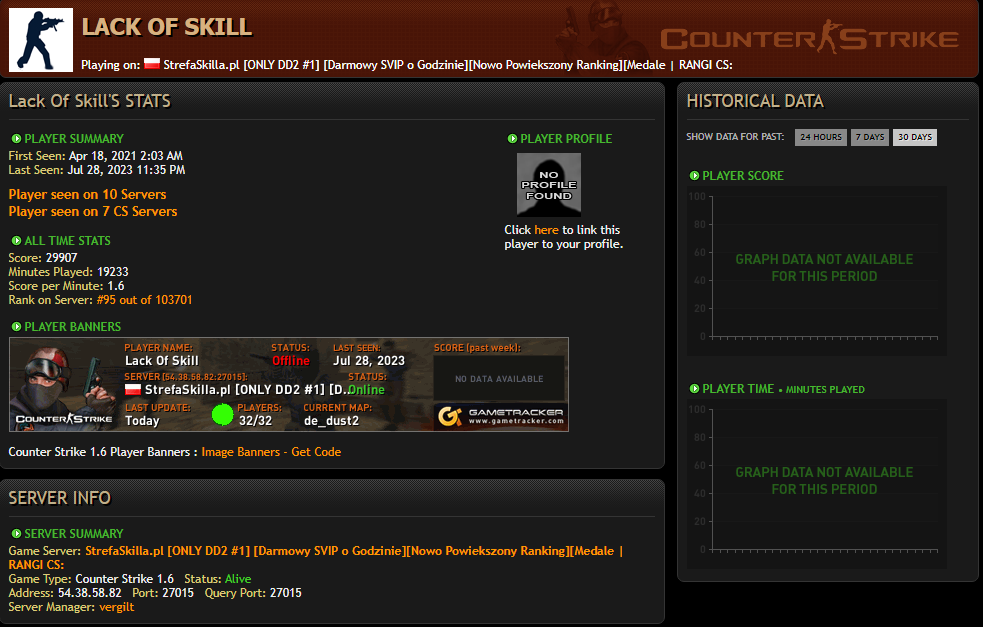Open server manager vergilt profile
Screen dimensions: 983x627
117,607
